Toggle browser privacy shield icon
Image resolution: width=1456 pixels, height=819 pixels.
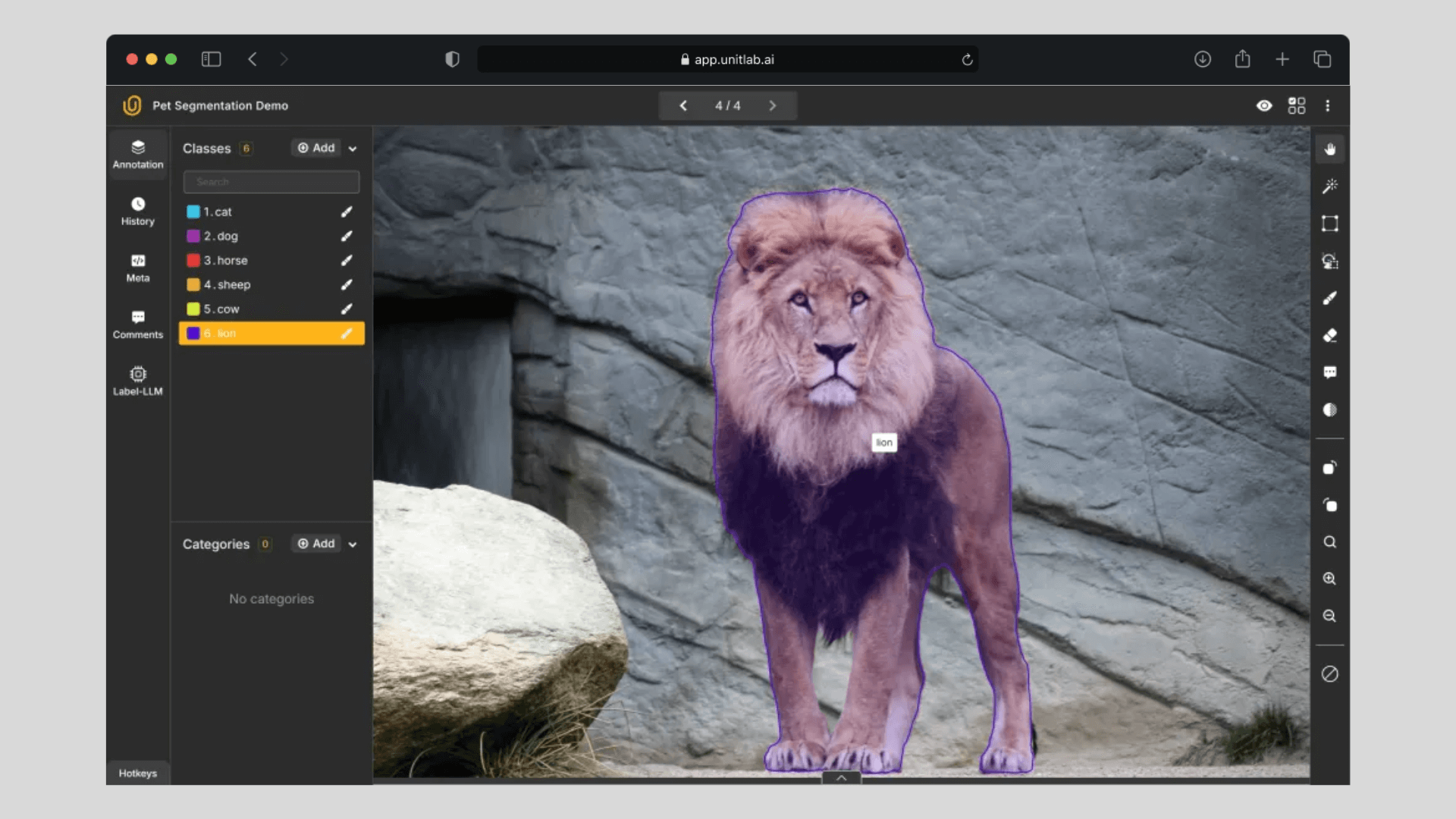click(x=452, y=59)
